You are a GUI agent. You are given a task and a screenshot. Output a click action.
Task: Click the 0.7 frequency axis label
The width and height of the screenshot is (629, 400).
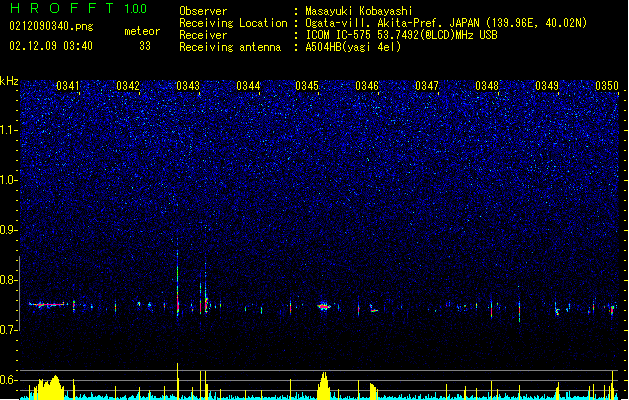[9, 330]
